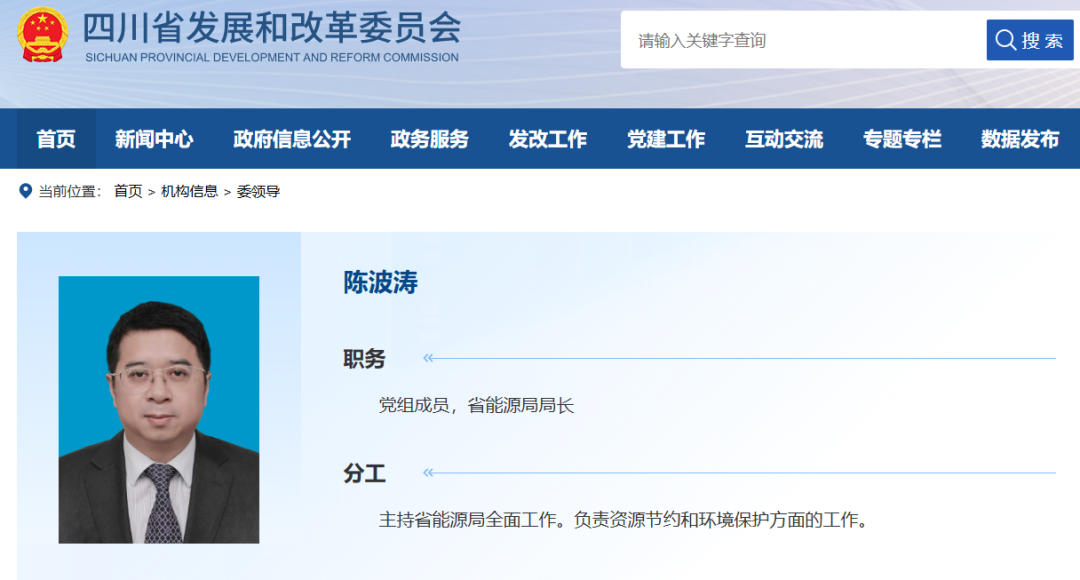Expand the 发改工作 section
Image resolution: width=1080 pixels, height=580 pixels.
[x=548, y=139]
